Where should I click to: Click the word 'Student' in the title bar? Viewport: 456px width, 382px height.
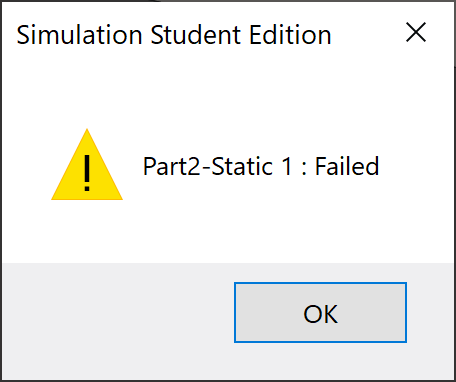click(196, 35)
